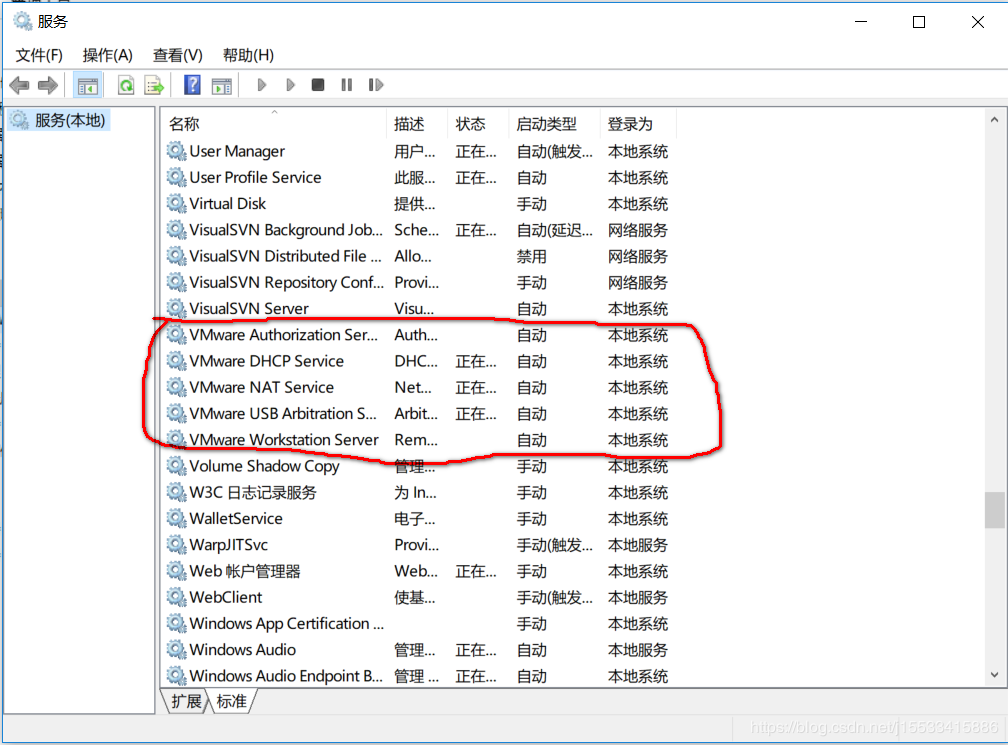The width and height of the screenshot is (1008, 746).
Task: Click the Pause service button
Action: (x=345, y=85)
